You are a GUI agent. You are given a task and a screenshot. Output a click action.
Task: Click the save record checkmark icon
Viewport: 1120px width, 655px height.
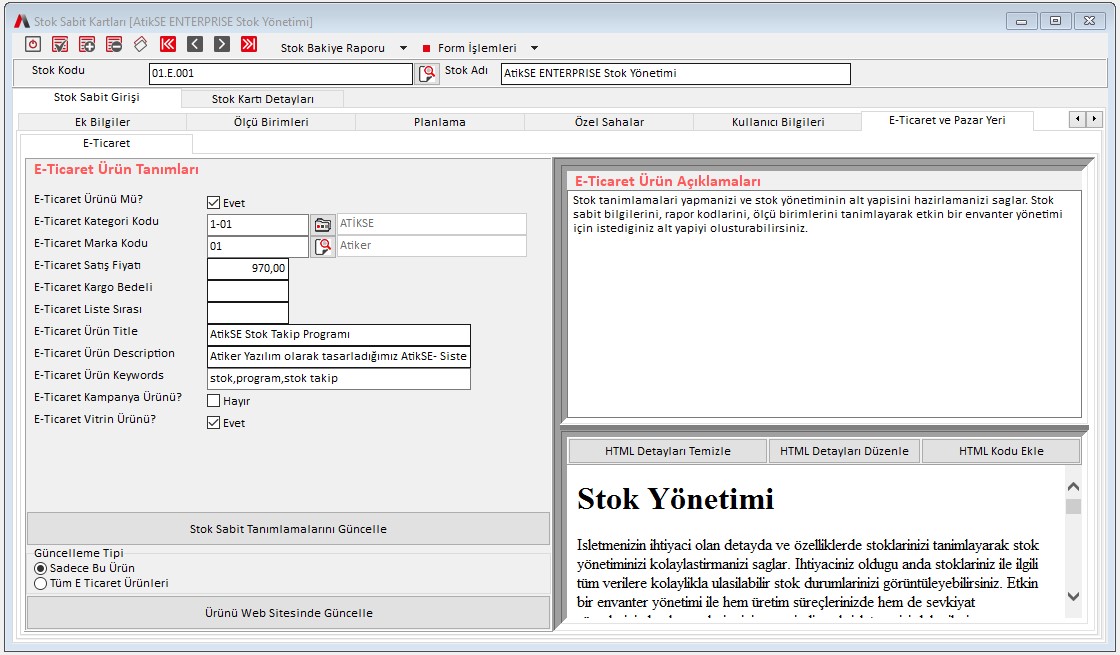(x=60, y=44)
